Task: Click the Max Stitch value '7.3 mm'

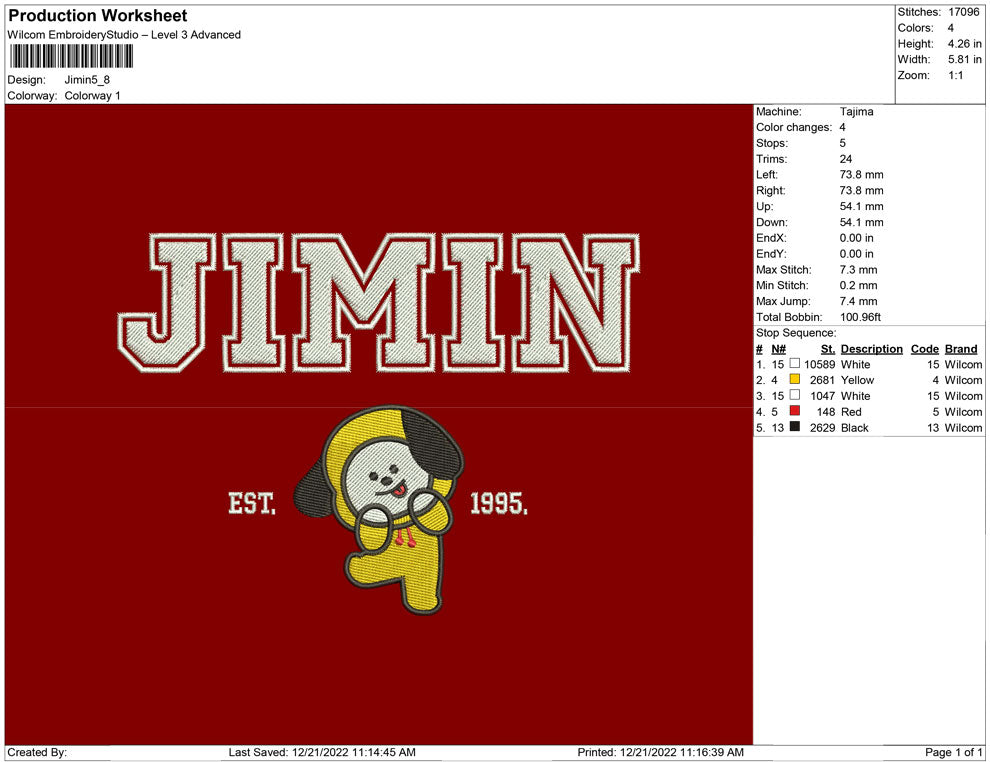Action: pyautogui.click(x=859, y=270)
